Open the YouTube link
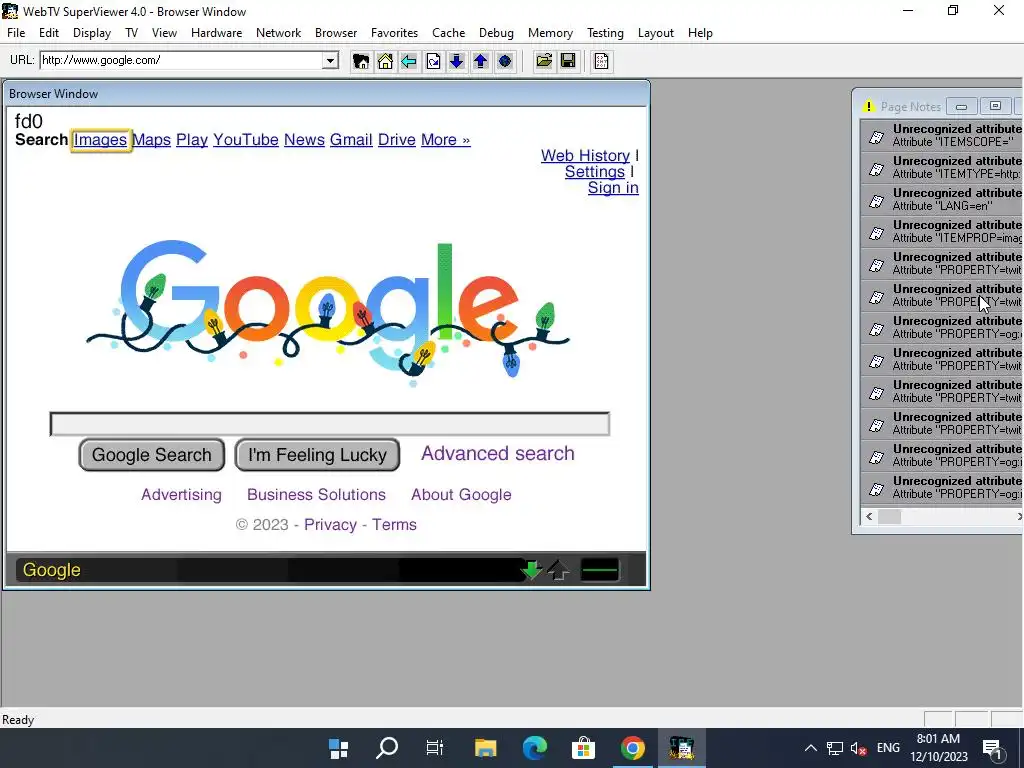Viewport: 1024px width, 768px height. click(x=246, y=140)
